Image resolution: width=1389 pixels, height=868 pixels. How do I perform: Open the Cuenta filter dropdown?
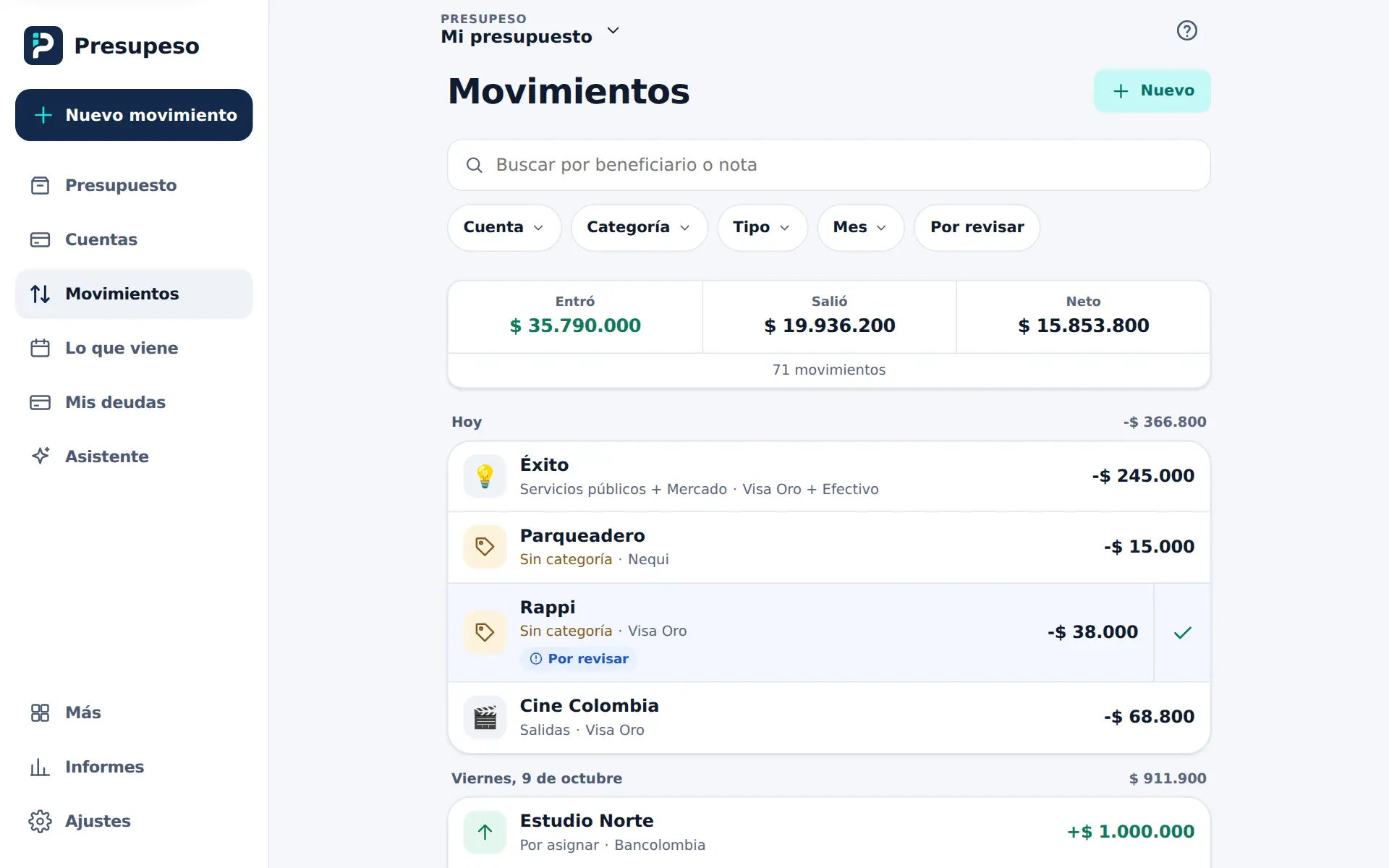click(504, 227)
